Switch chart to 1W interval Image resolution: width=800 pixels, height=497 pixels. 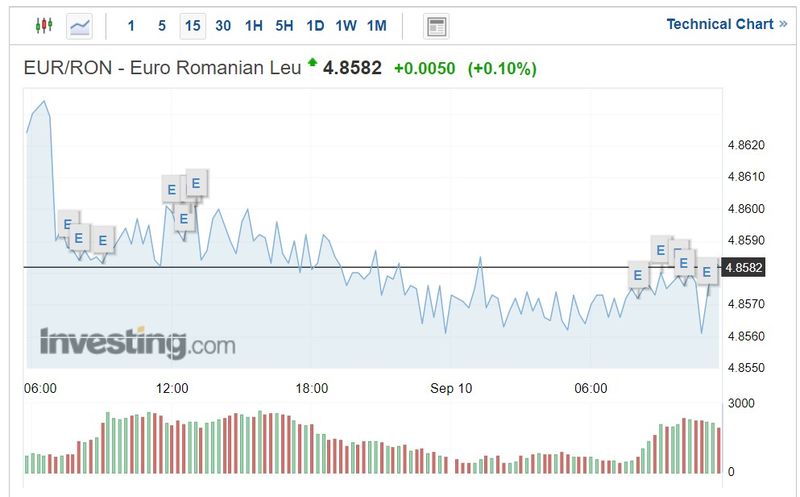[346, 26]
